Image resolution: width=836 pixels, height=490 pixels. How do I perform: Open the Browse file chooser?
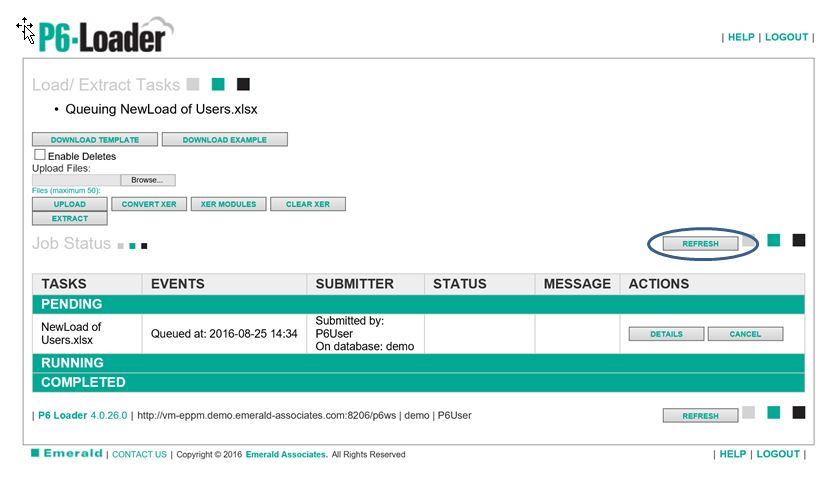click(147, 180)
